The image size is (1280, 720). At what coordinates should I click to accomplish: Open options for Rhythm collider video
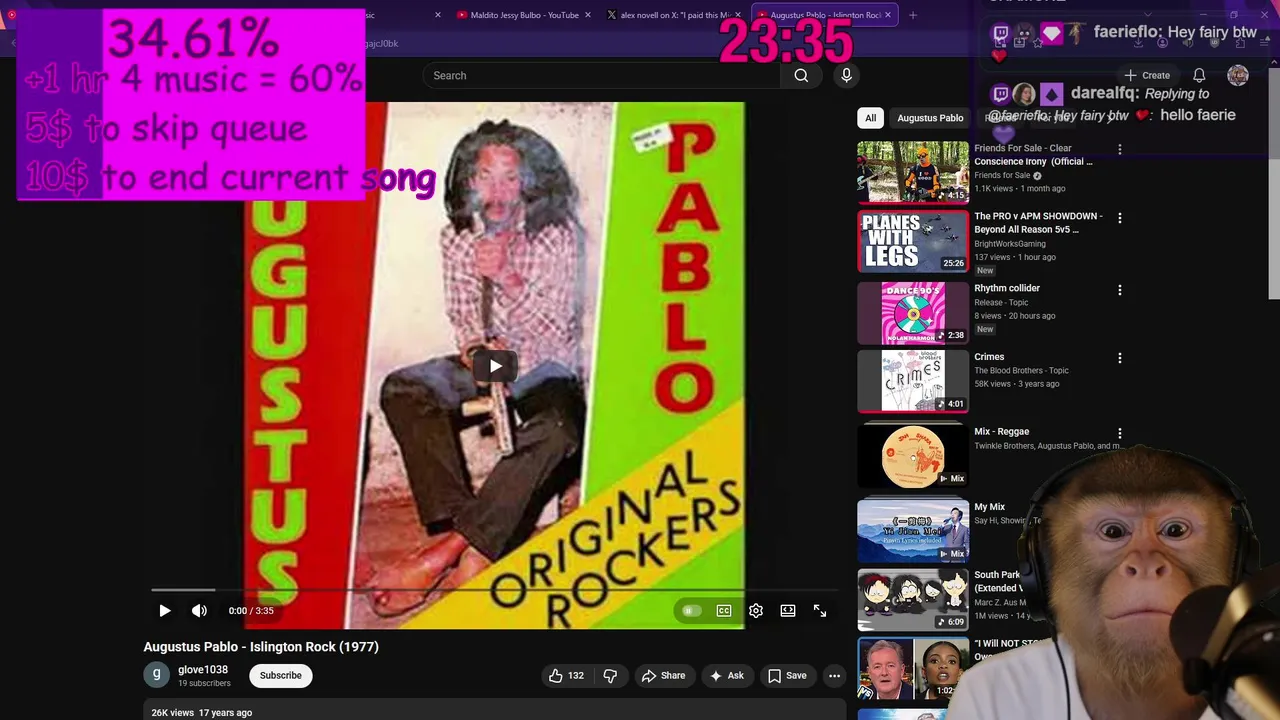coord(1120,289)
